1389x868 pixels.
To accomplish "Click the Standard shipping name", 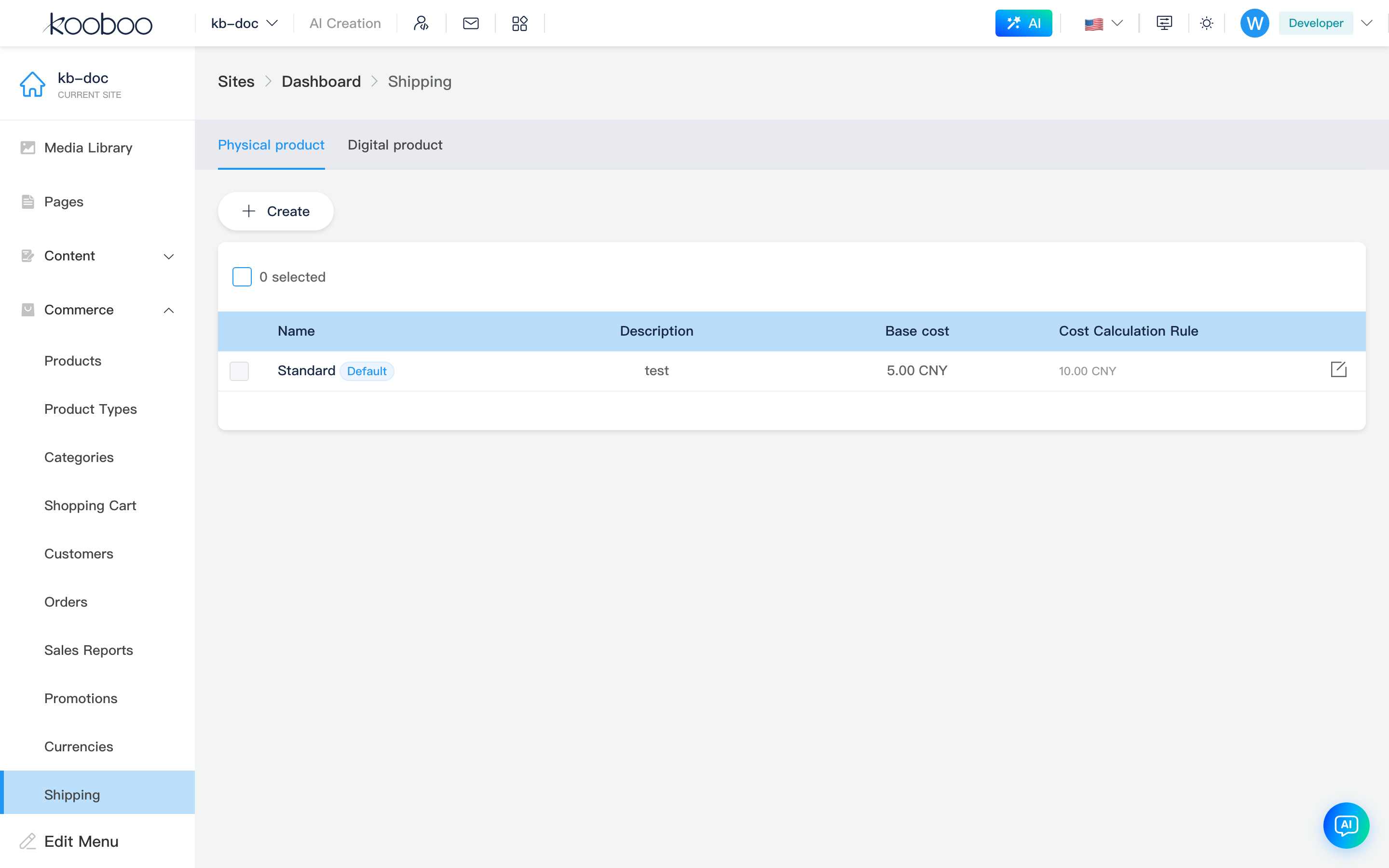I will tap(307, 370).
